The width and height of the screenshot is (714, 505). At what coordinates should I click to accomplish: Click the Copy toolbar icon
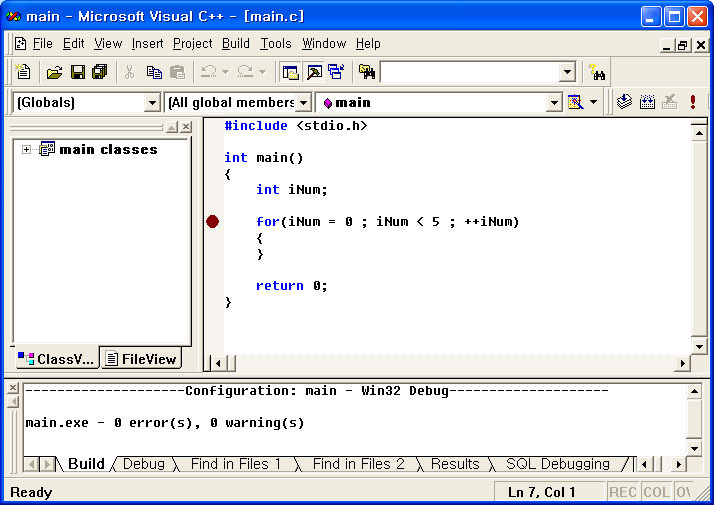click(154, 71)
